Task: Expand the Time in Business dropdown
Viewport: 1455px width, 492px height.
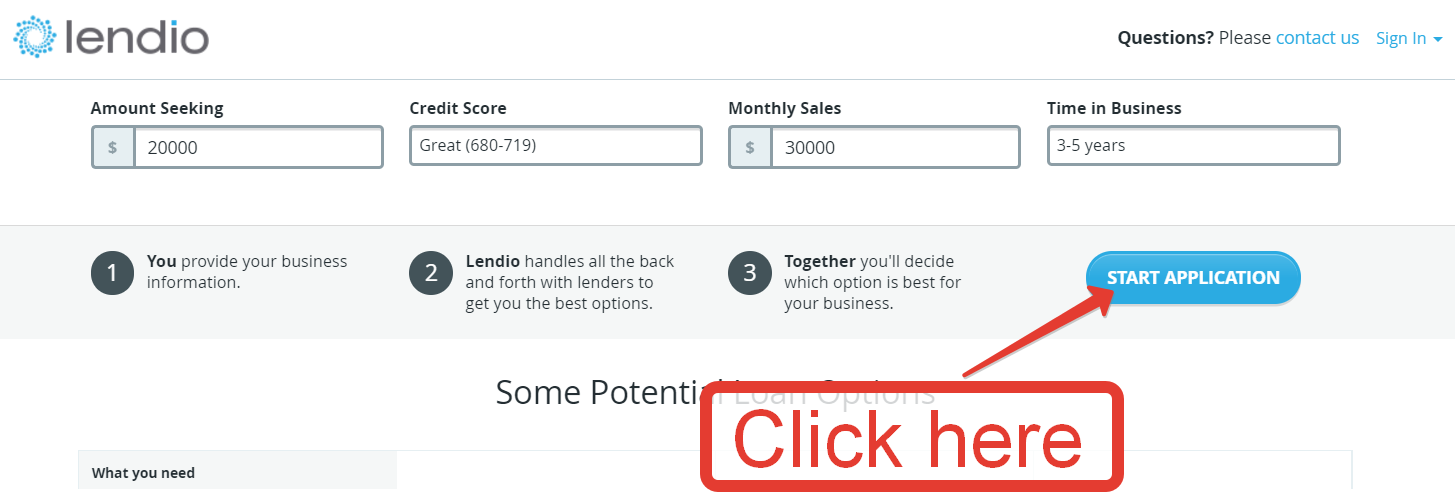Action: 1192,146
